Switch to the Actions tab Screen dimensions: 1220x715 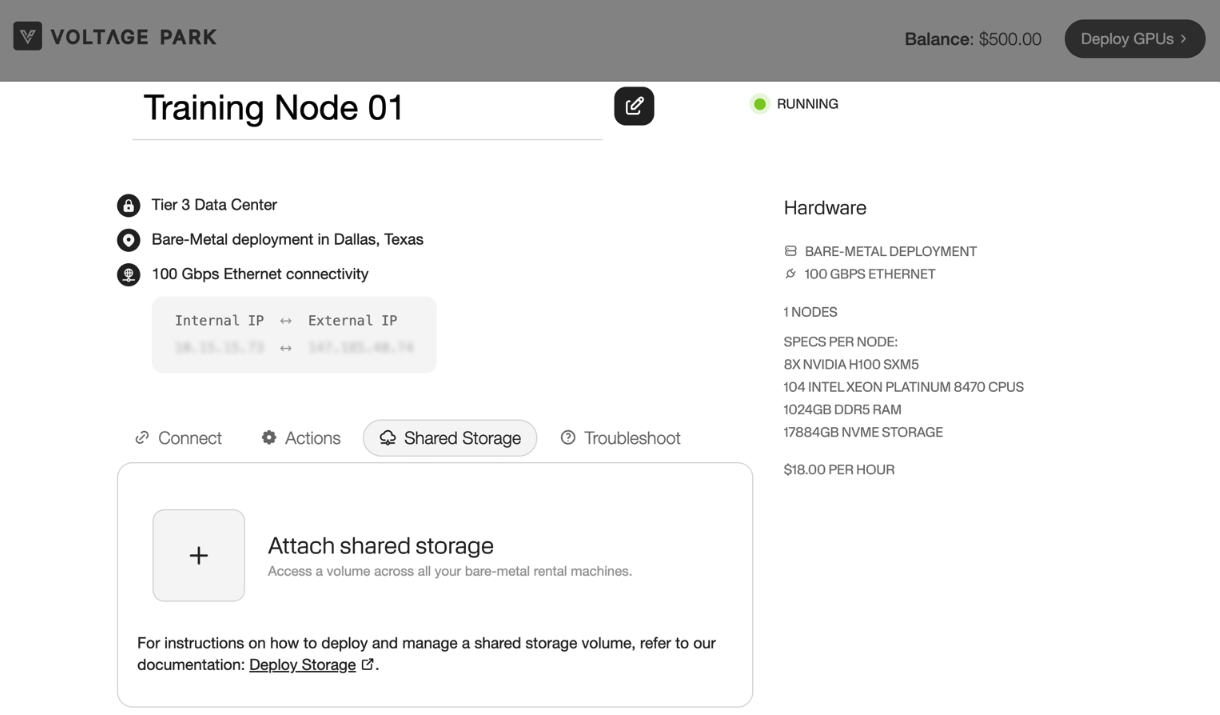(300, 438)
